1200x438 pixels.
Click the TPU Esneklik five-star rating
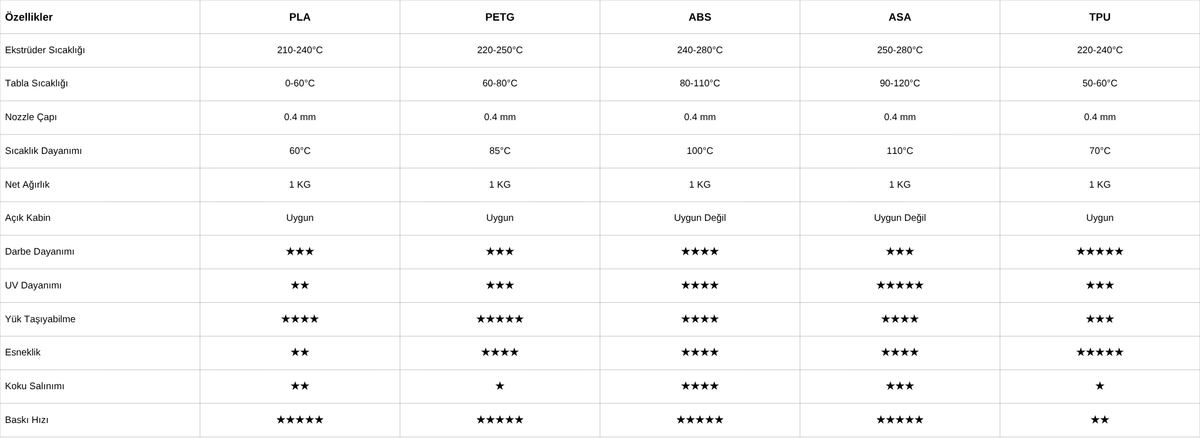pos(1099,352)
